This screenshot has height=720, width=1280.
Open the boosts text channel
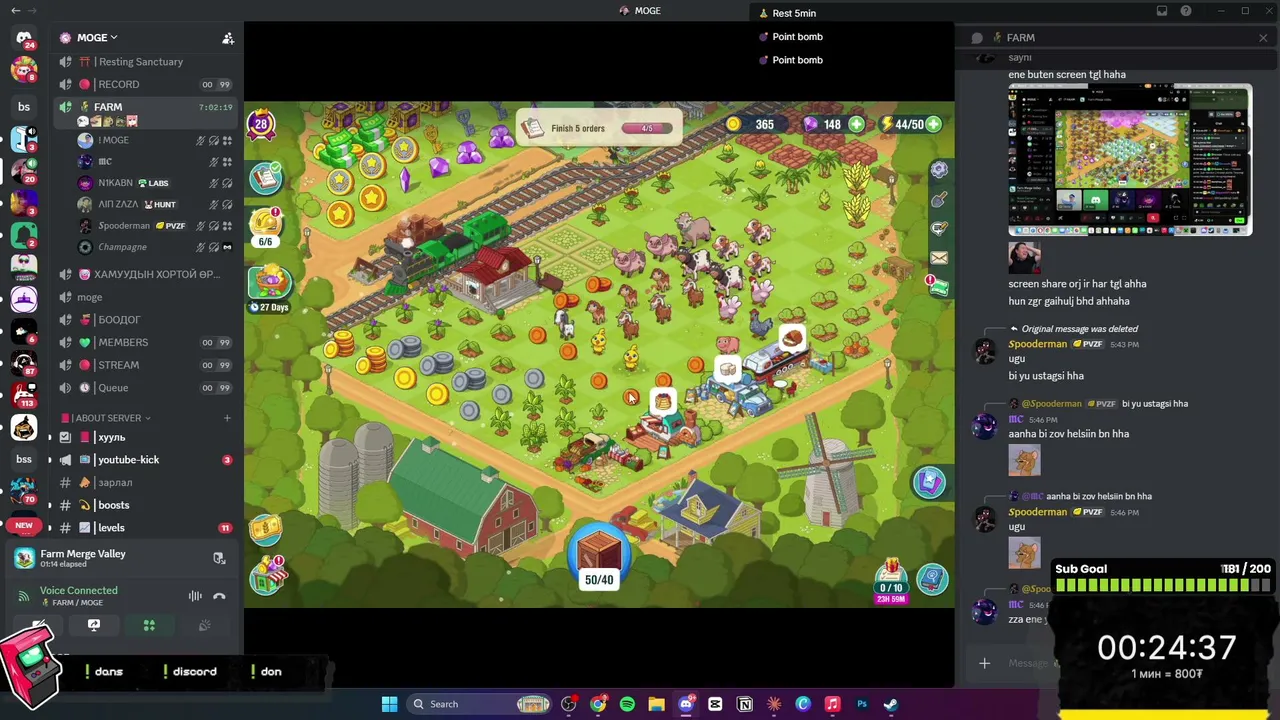point(146,505)
